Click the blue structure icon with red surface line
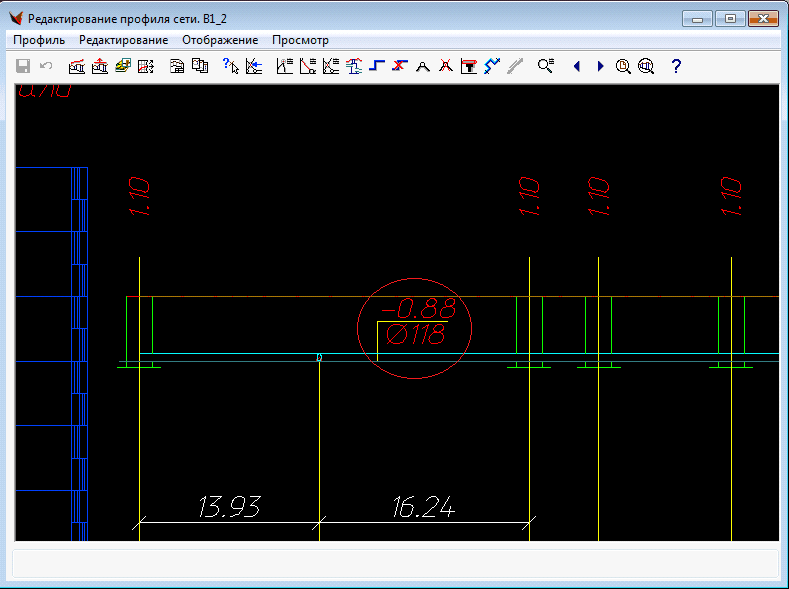This screenshot has width=789, height=589. tap(354, 66)
